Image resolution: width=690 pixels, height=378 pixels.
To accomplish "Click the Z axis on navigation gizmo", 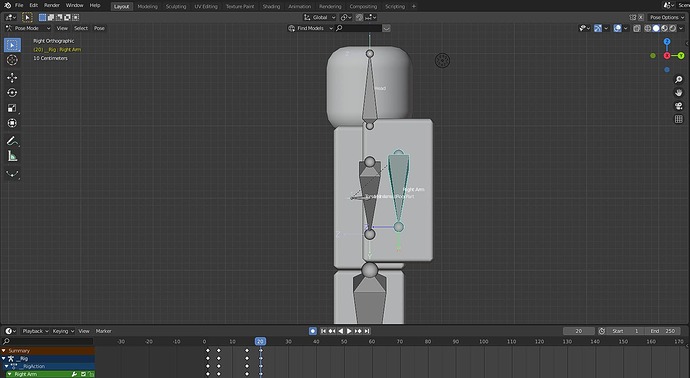I will click(667, 41).
